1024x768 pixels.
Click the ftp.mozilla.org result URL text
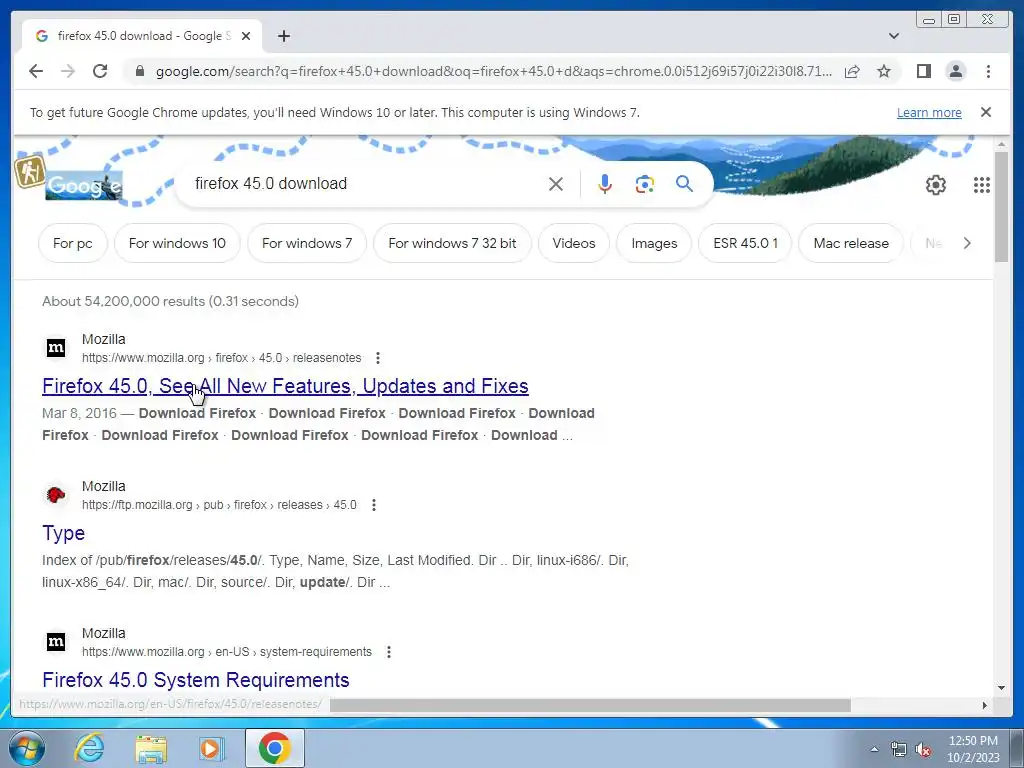[x=219, y=505]
